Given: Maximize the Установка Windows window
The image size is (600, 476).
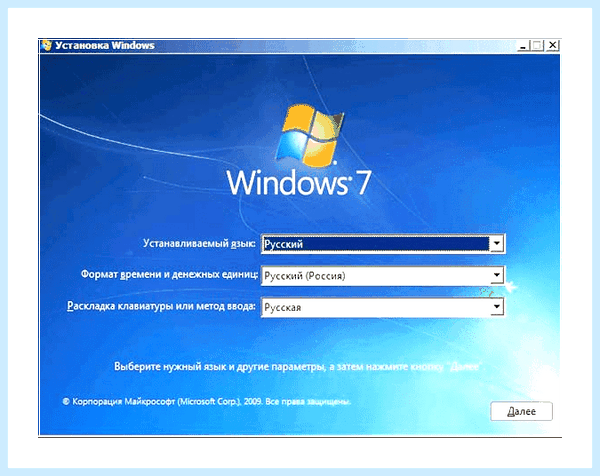Looking at the screenshot, I should click(537, 46).
